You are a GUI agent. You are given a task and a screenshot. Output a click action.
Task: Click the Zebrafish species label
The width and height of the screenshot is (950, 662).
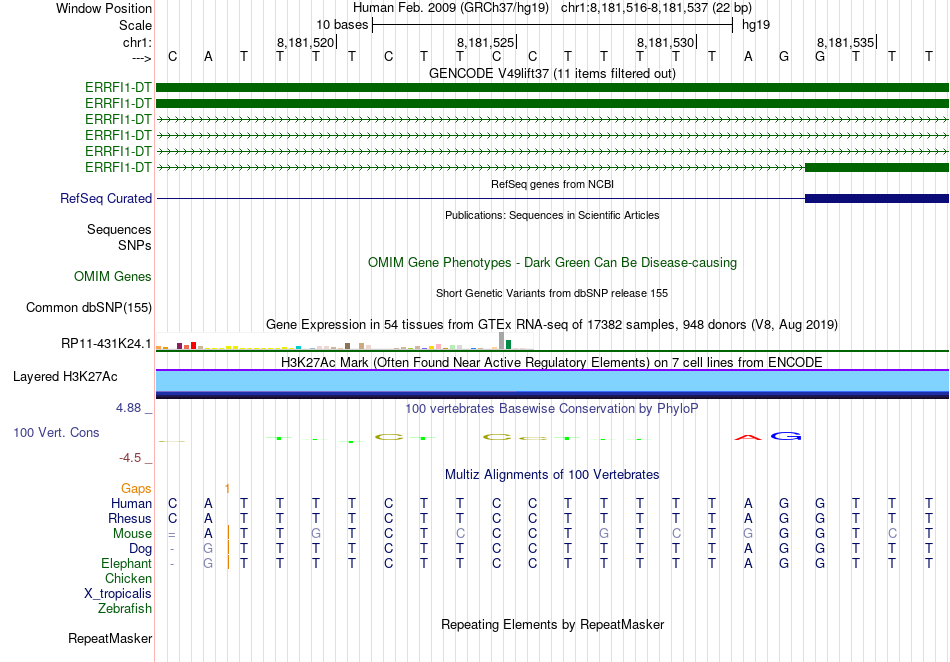click(x=125, y=608)
